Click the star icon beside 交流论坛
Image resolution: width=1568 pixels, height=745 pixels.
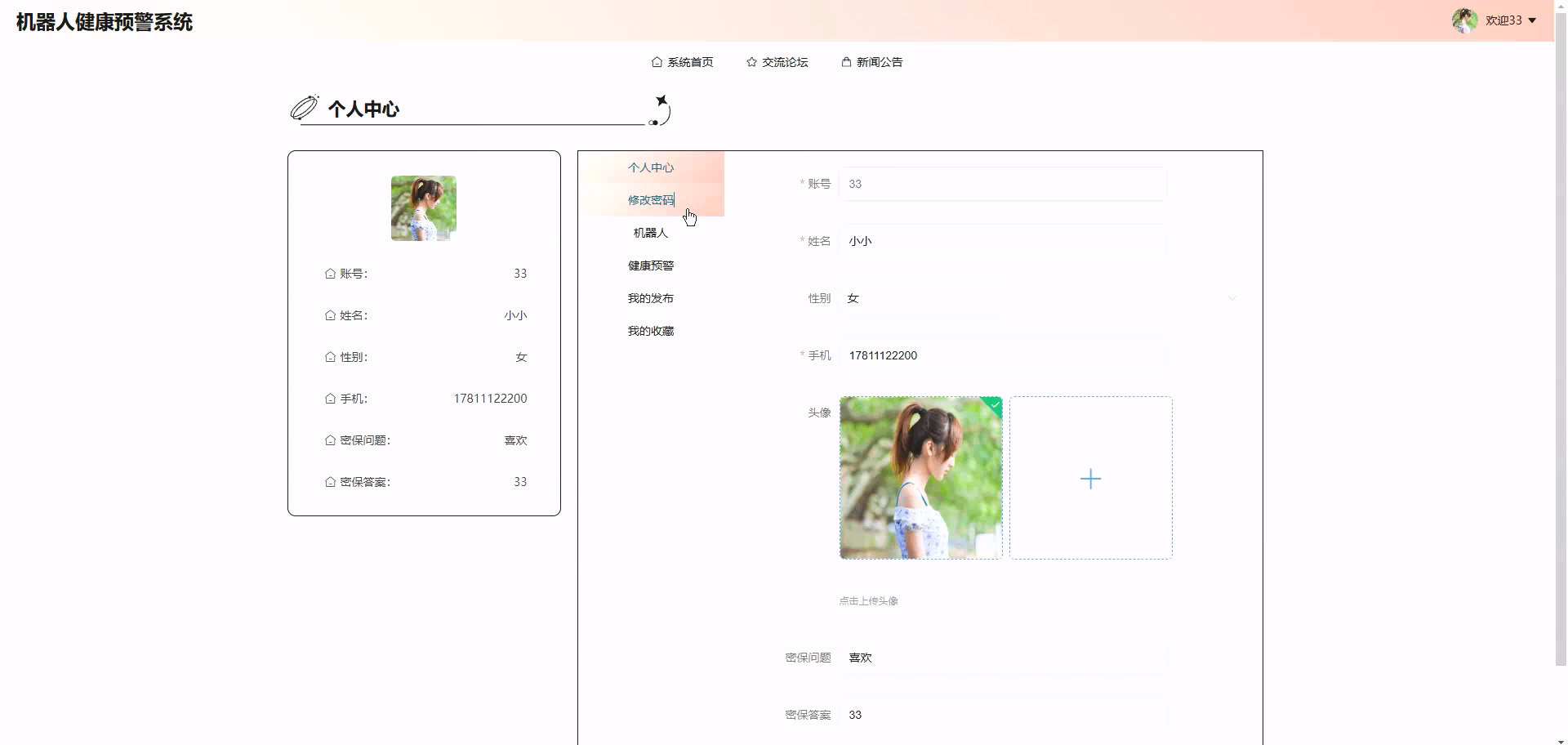pos(751,62)
